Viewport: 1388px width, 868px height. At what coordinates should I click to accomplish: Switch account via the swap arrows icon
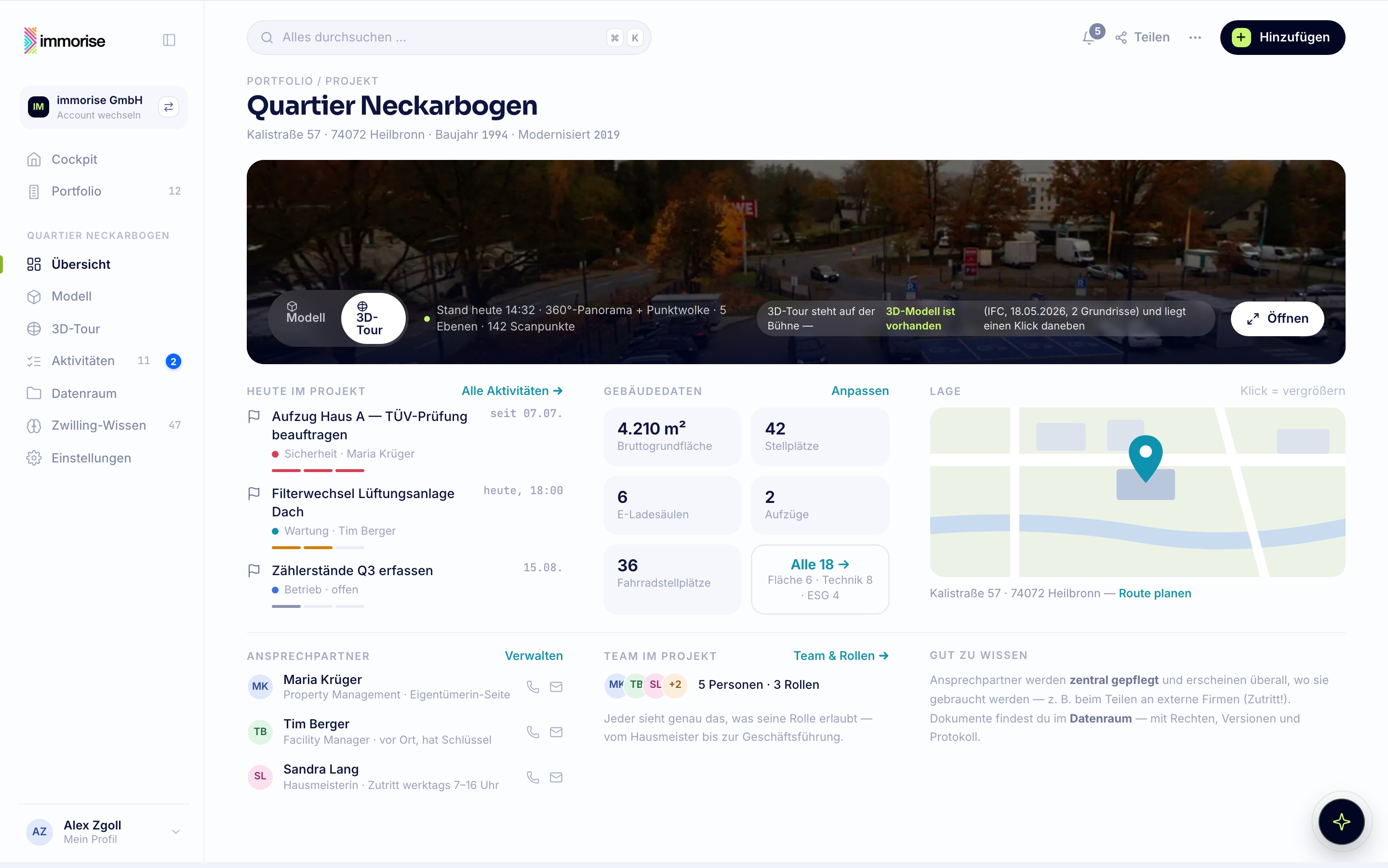click(168, 107)
